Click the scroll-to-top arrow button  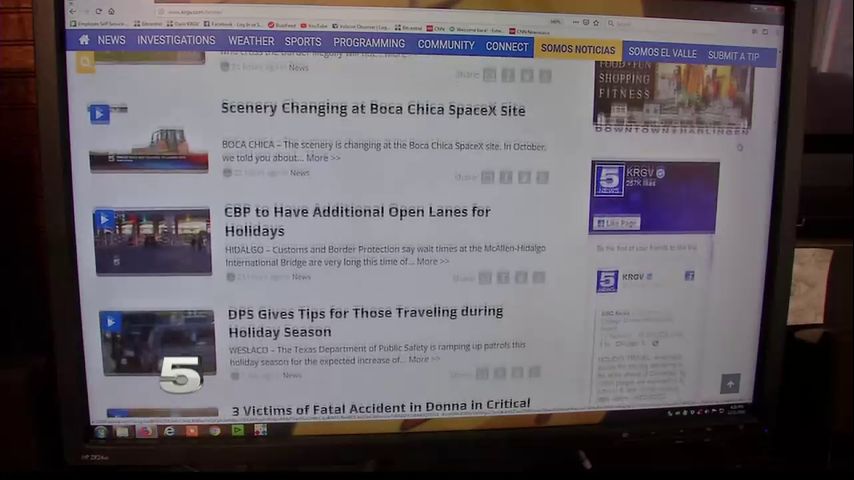tap(730, 384)
